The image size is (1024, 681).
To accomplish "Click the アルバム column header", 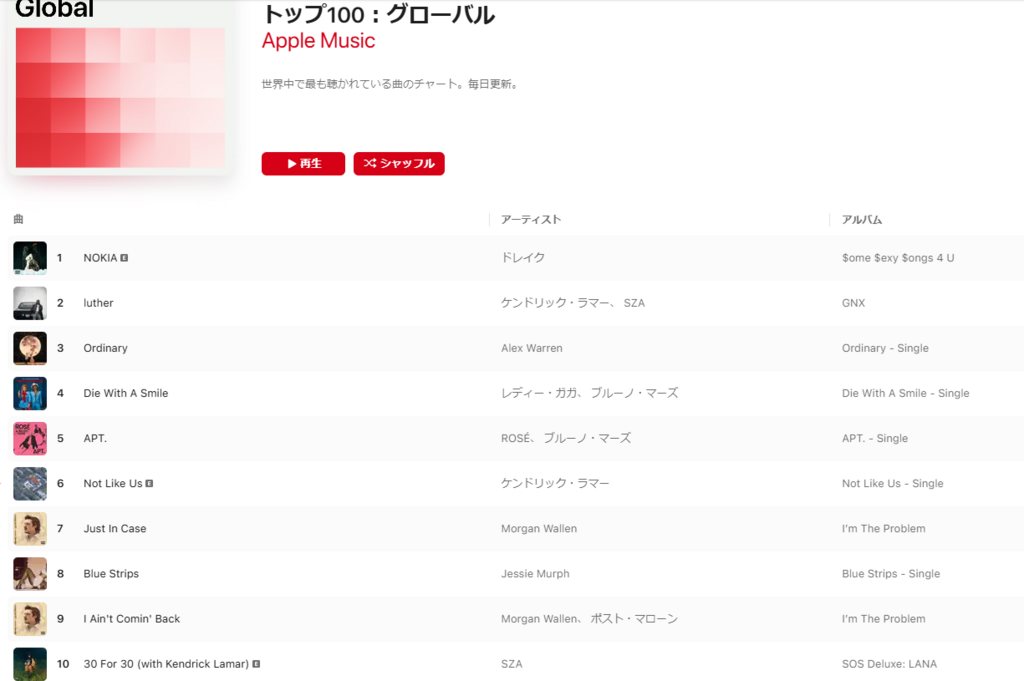I will coord(862,219).
